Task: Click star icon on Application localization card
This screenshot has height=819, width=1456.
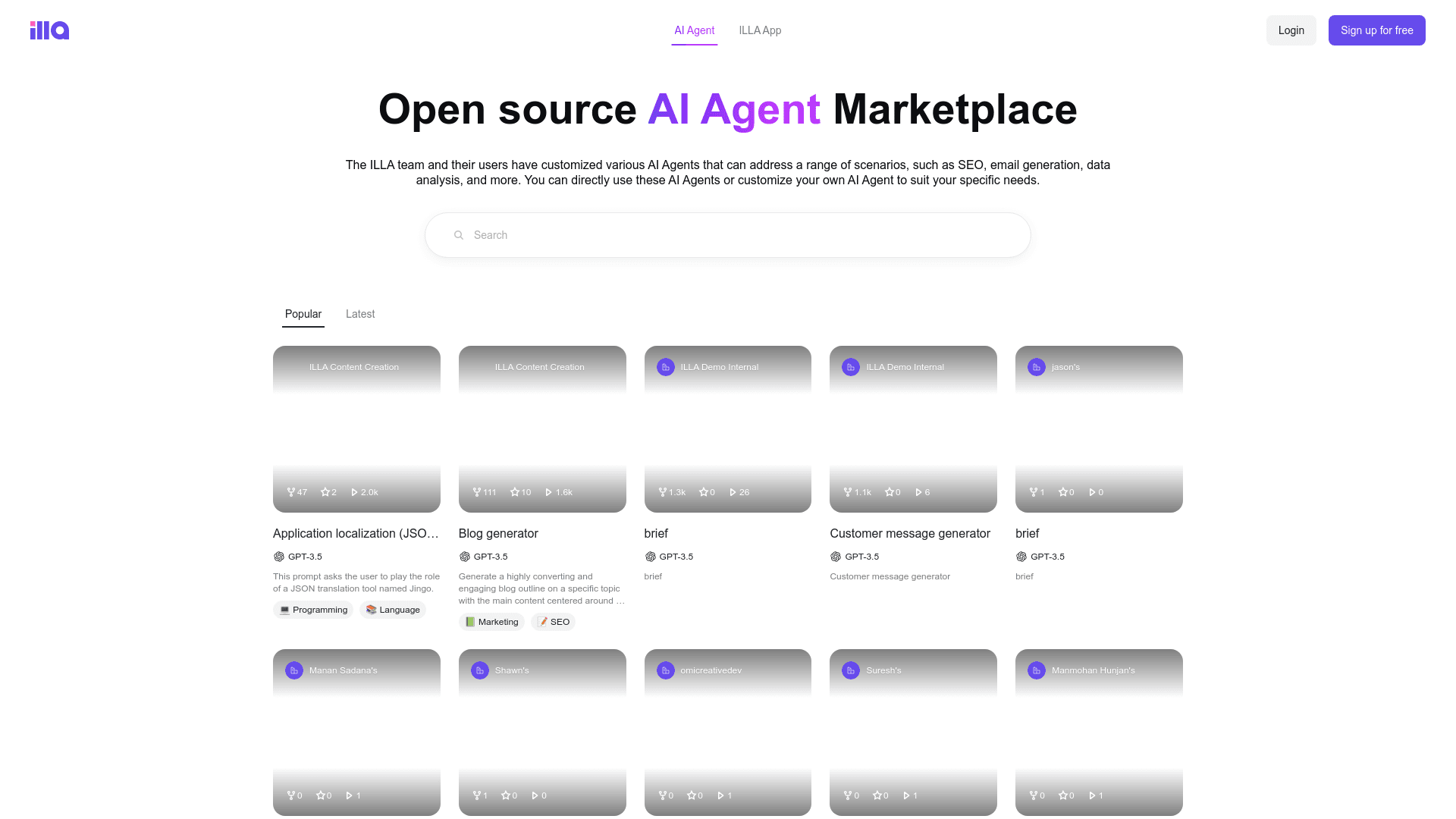Action: click(x=325, y=492)
